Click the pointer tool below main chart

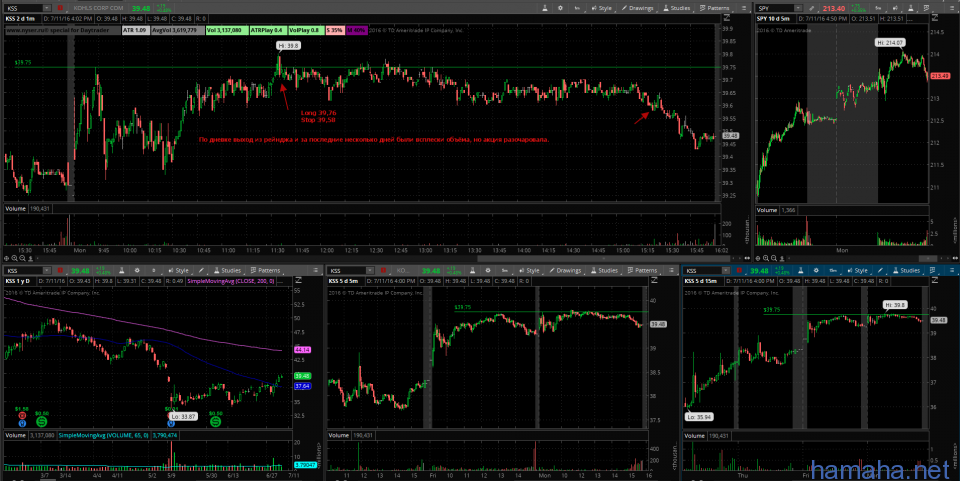[x=30, y=259]
